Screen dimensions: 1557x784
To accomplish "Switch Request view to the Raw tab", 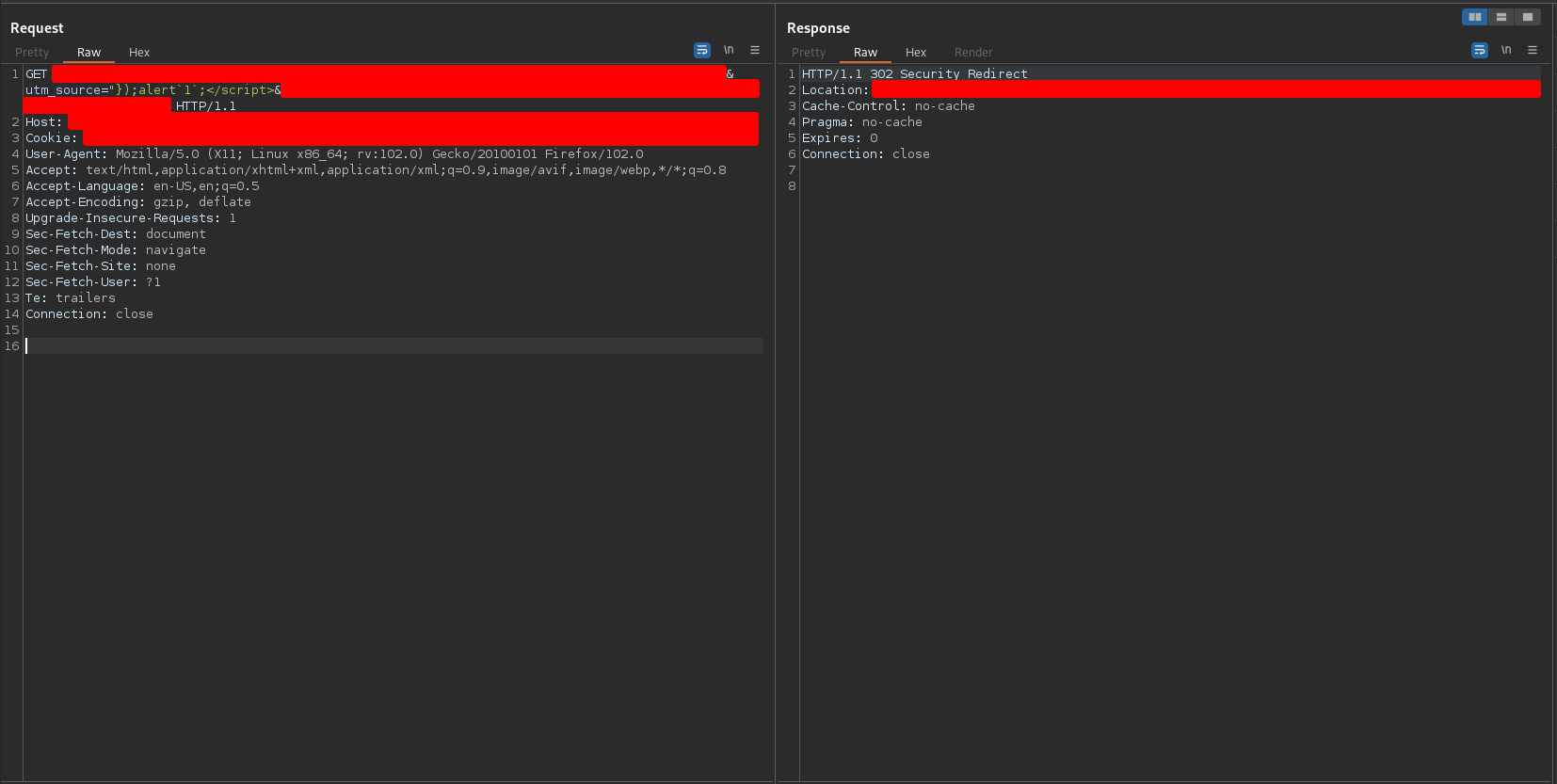I will (x=89, y=53).
